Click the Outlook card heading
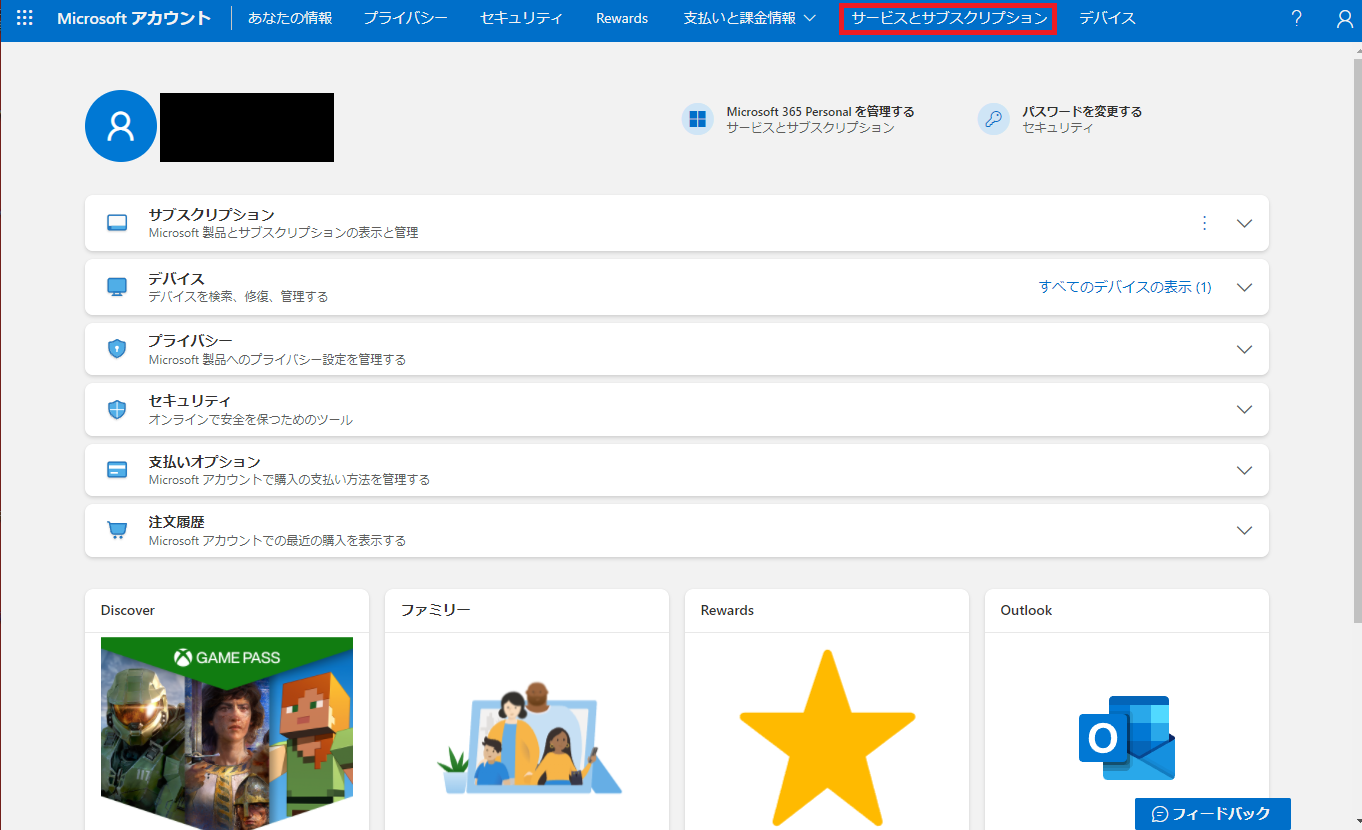 (1026, 610)
